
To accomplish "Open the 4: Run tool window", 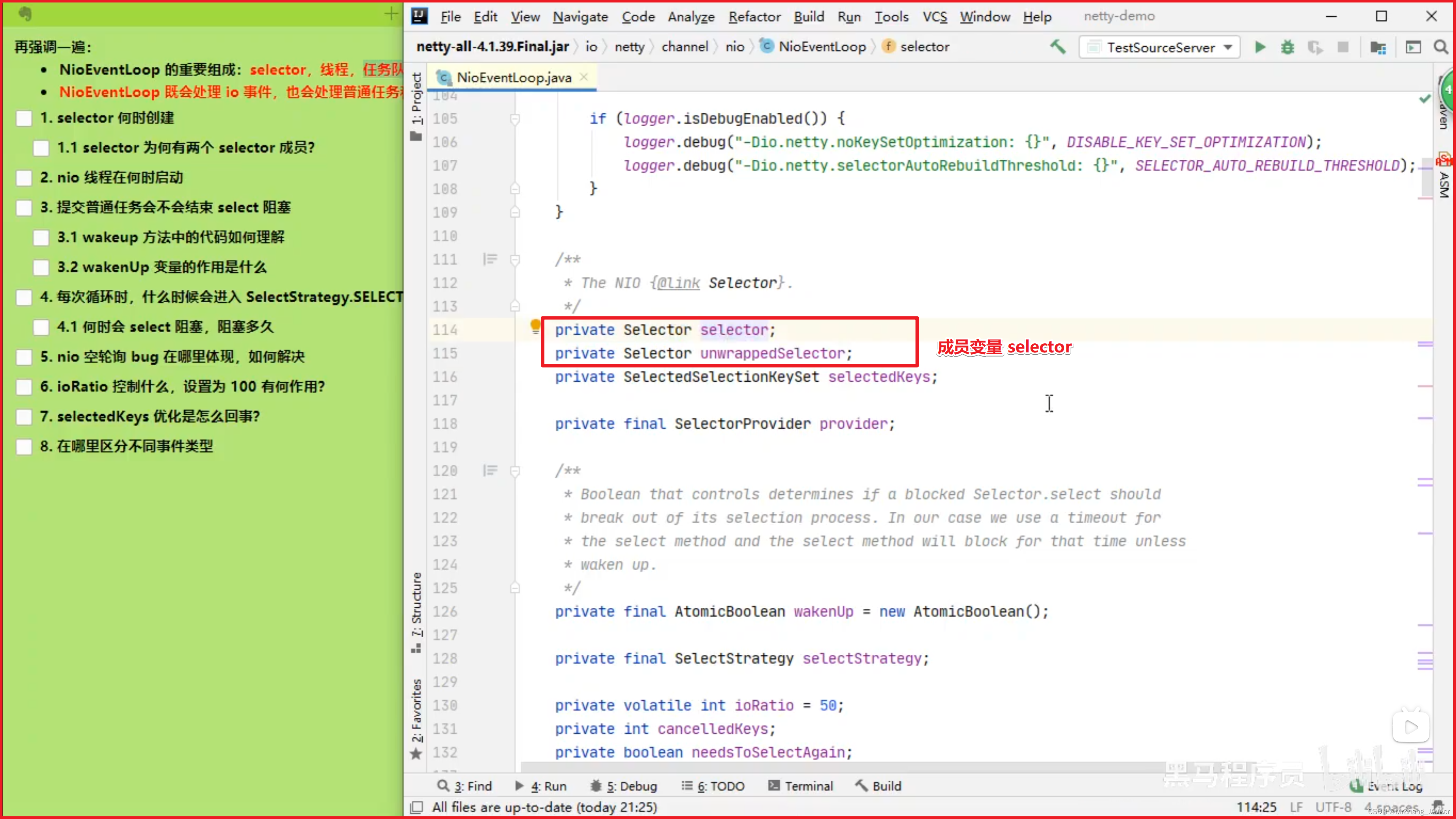I will [540, 786].
